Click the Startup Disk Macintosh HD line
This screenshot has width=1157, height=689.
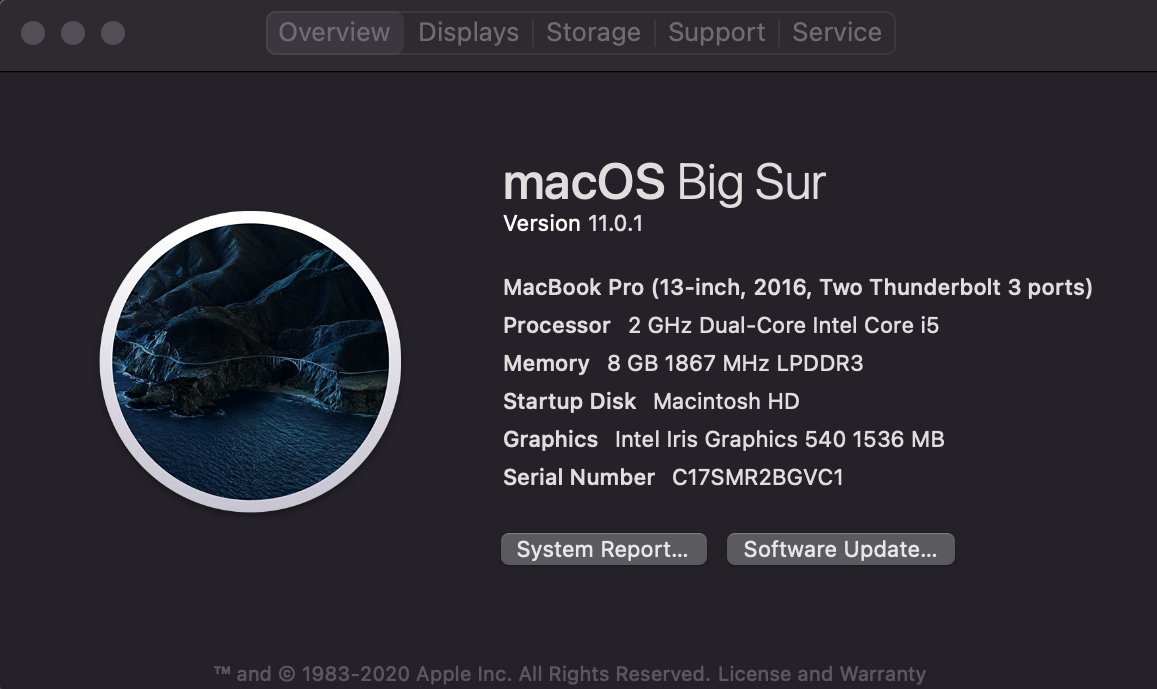click(651, 402)
